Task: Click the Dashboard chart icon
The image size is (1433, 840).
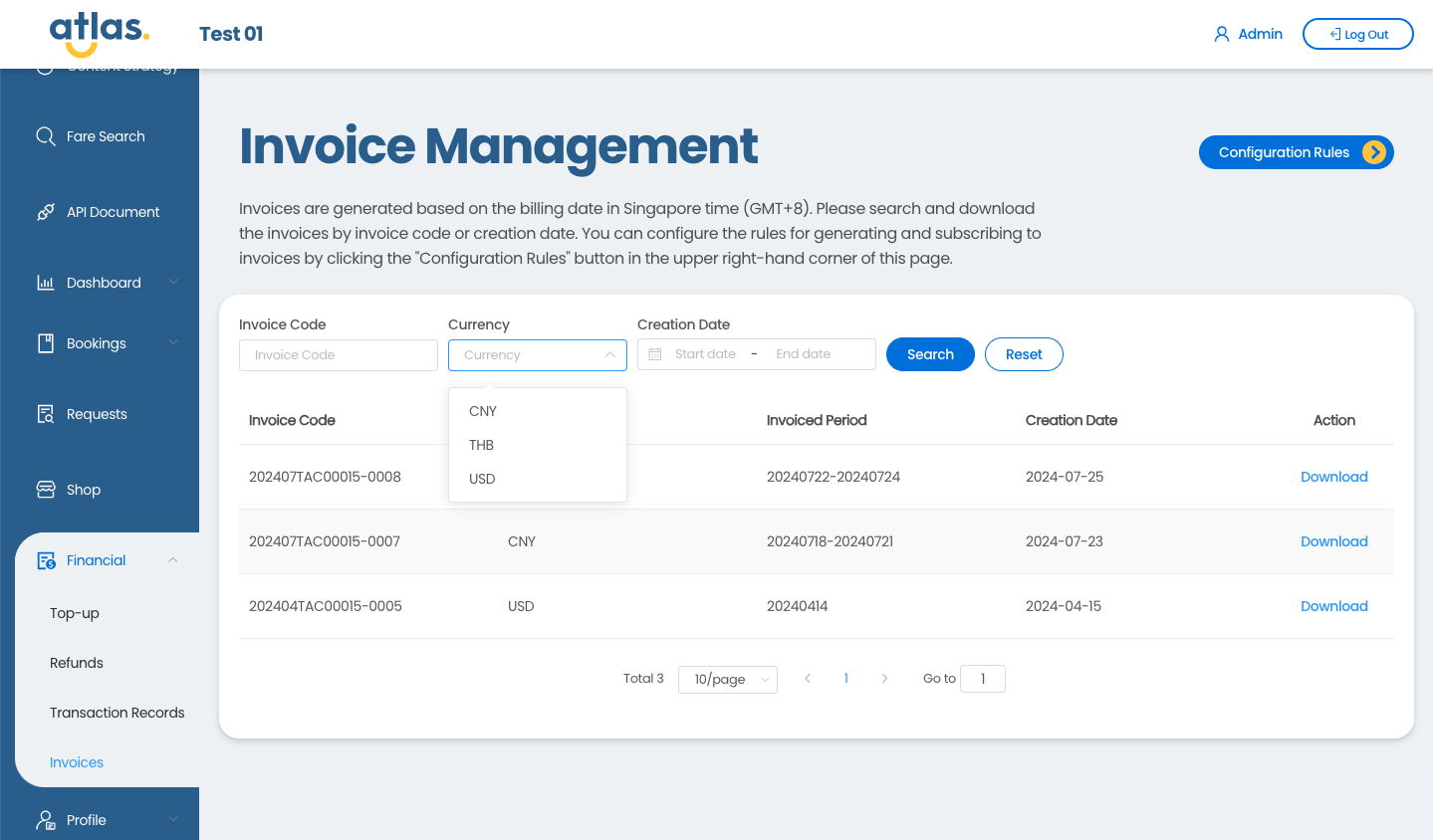Action: point(46,283)
